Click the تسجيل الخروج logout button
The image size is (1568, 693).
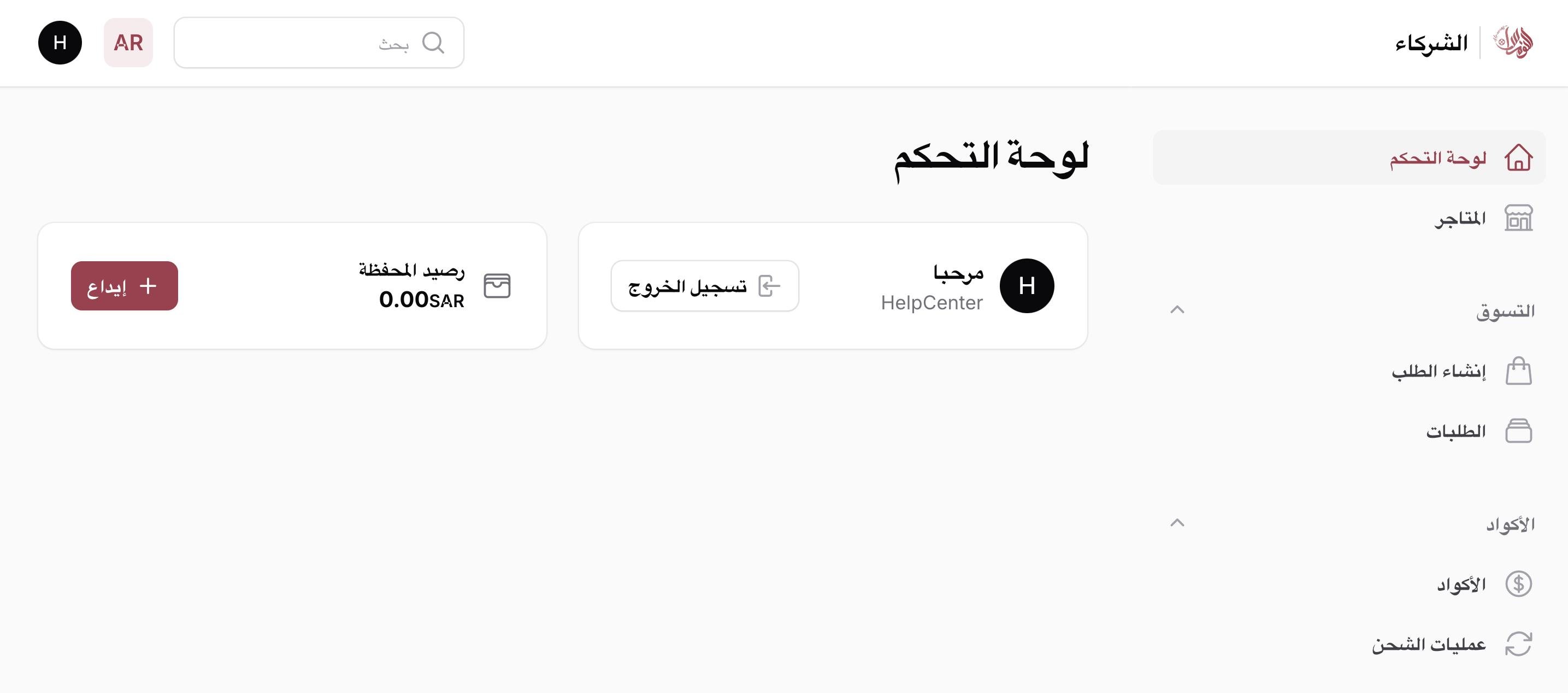pos(705,286)
